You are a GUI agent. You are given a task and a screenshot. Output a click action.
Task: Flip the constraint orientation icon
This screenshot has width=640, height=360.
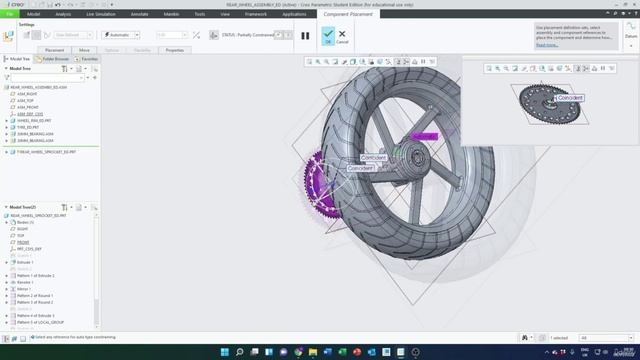[196, 35]
